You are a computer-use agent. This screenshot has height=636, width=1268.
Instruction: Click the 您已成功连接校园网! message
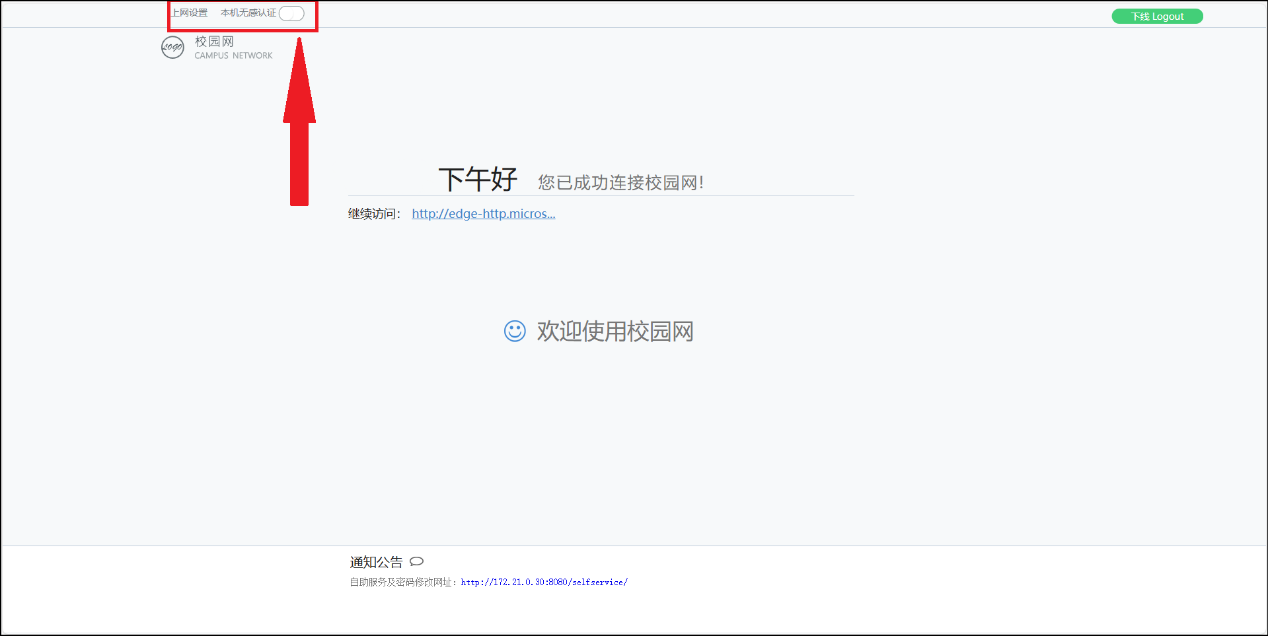[x=620, y=182]
